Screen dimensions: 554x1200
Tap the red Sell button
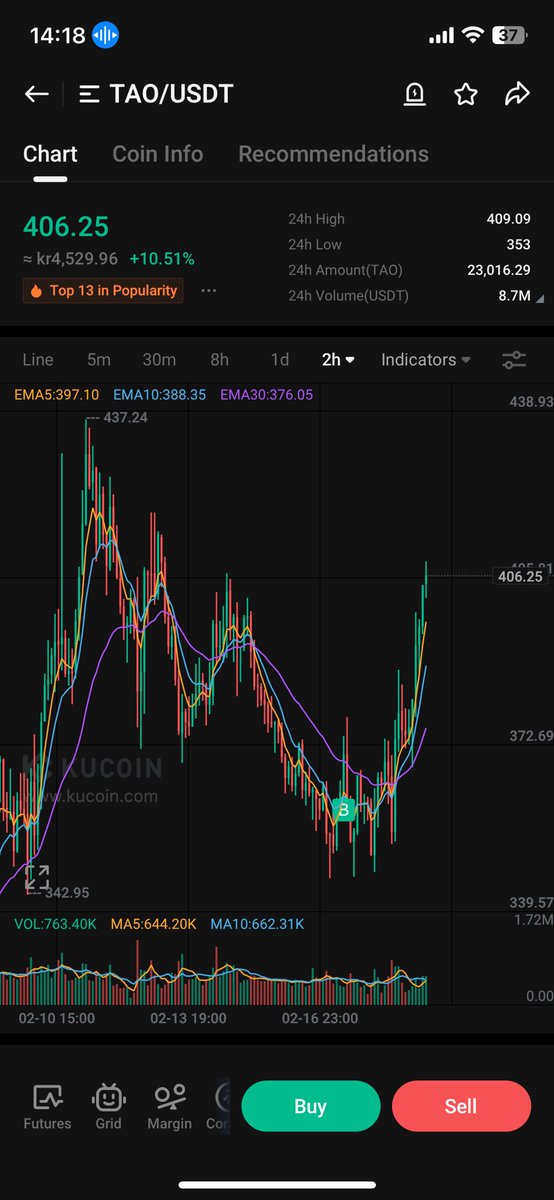pyautogui.click(x=461, y=1106)
